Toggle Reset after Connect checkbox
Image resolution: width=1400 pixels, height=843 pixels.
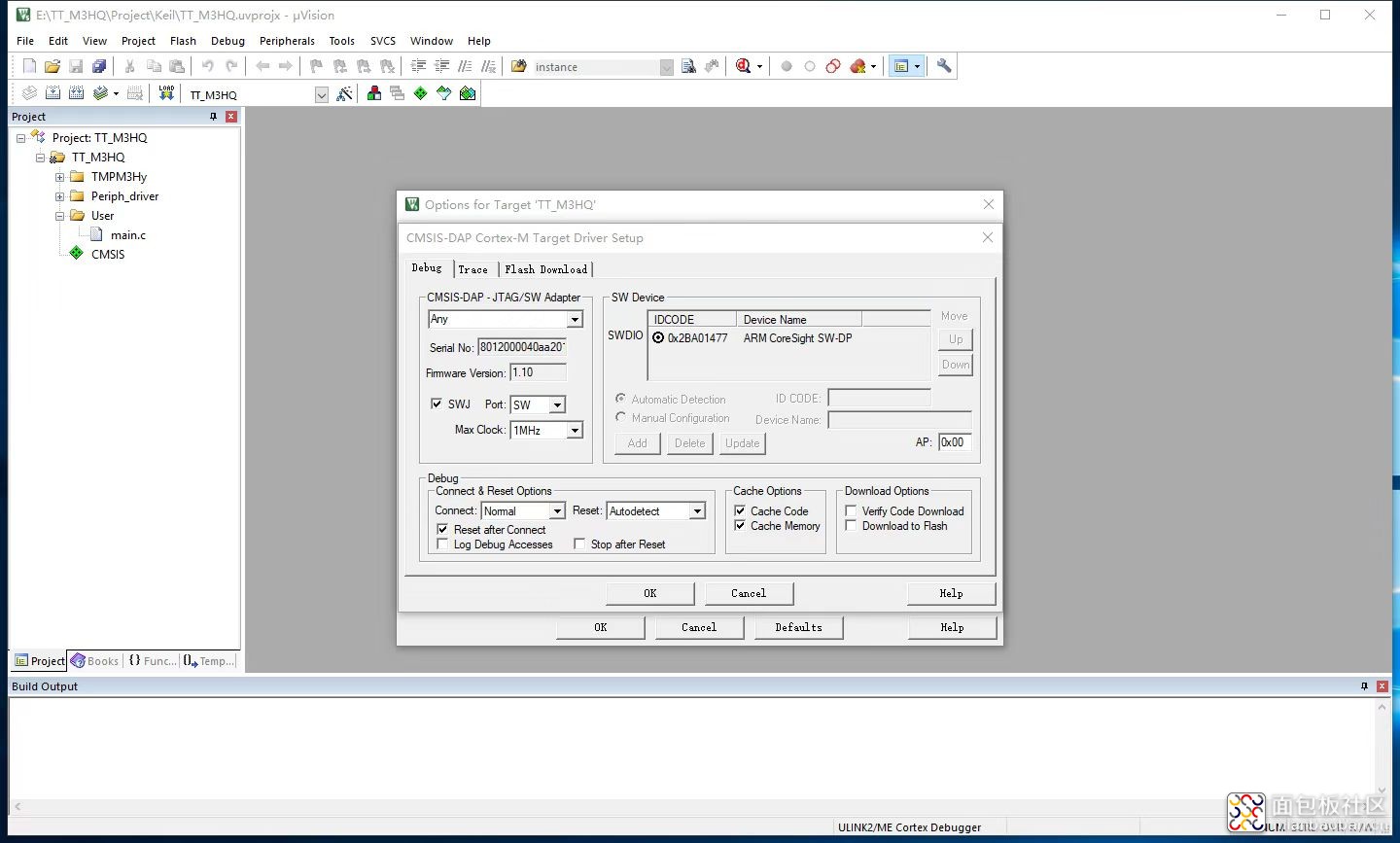(442, 529)
